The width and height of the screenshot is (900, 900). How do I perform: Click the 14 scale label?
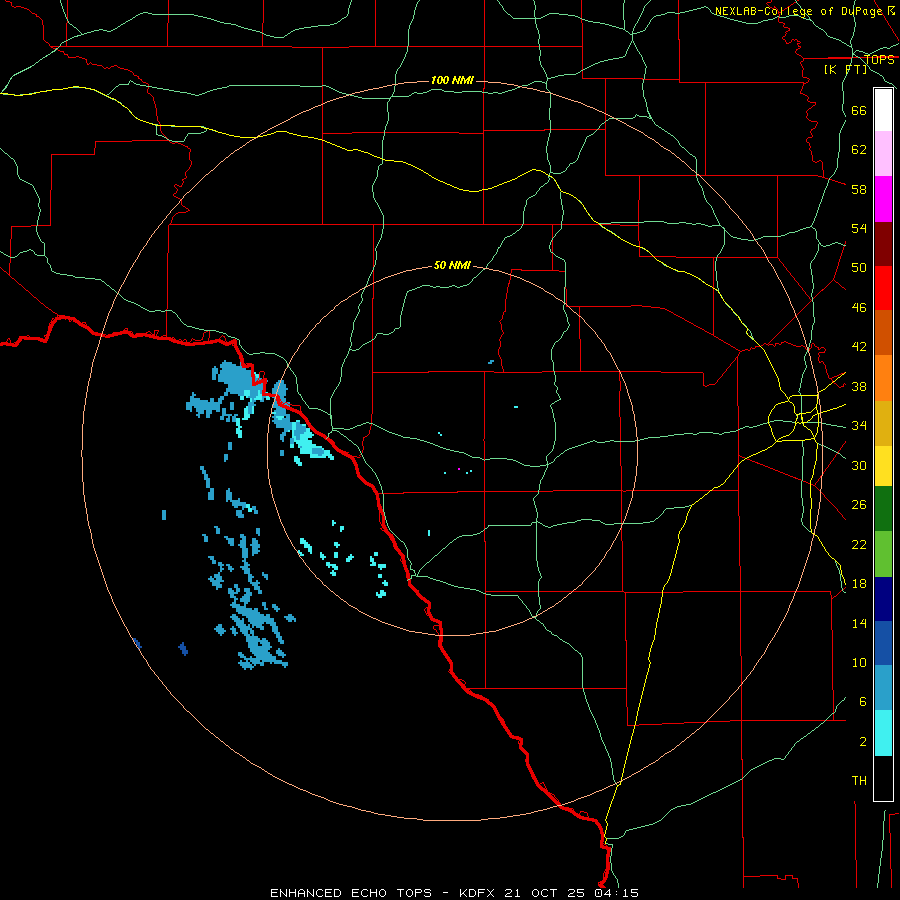[859, 623]
